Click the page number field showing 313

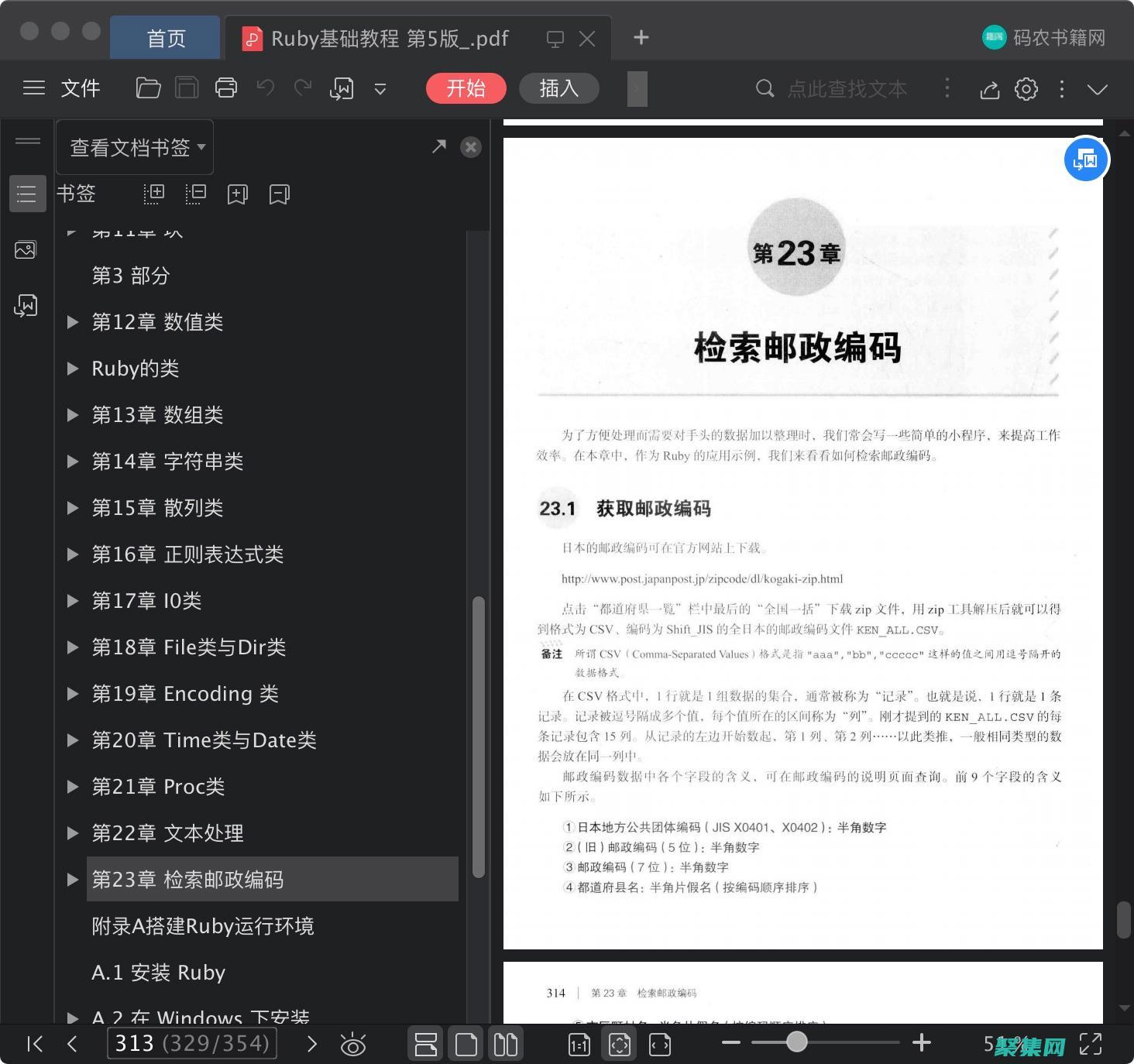191,1043
